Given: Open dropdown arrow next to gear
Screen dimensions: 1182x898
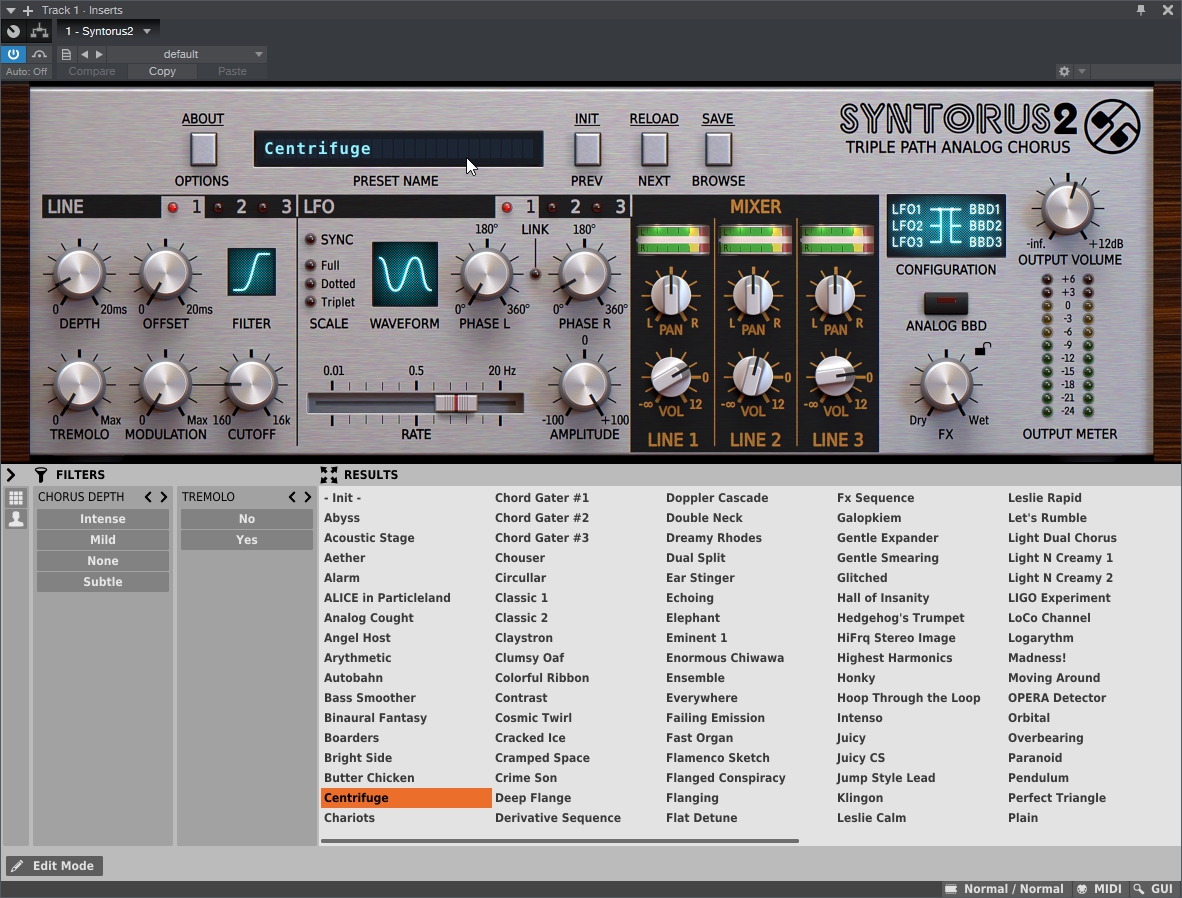Looking at the screenshot, I should [x=1082, y=71].
